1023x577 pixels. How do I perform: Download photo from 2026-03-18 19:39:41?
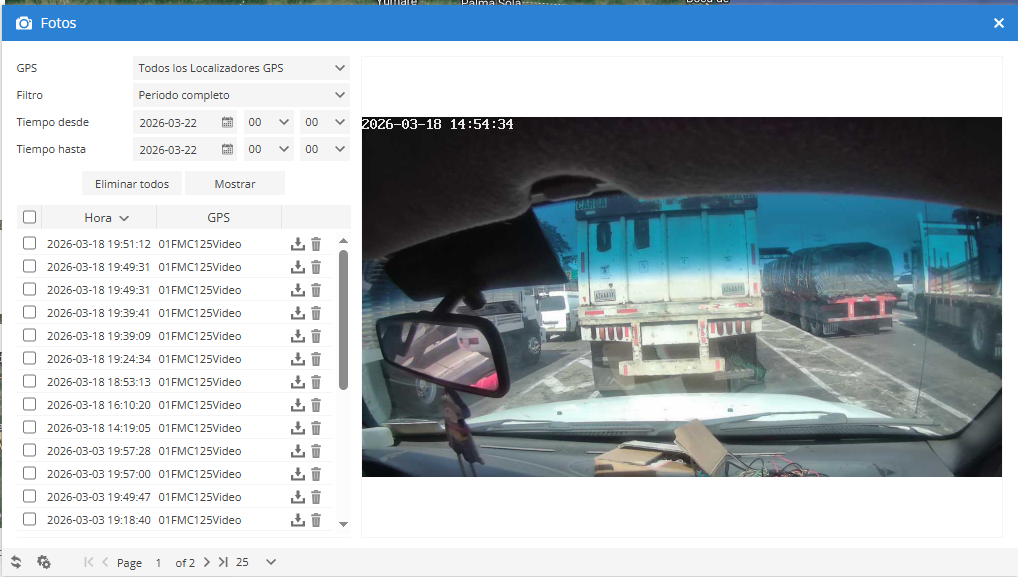[x=298, y=313]
